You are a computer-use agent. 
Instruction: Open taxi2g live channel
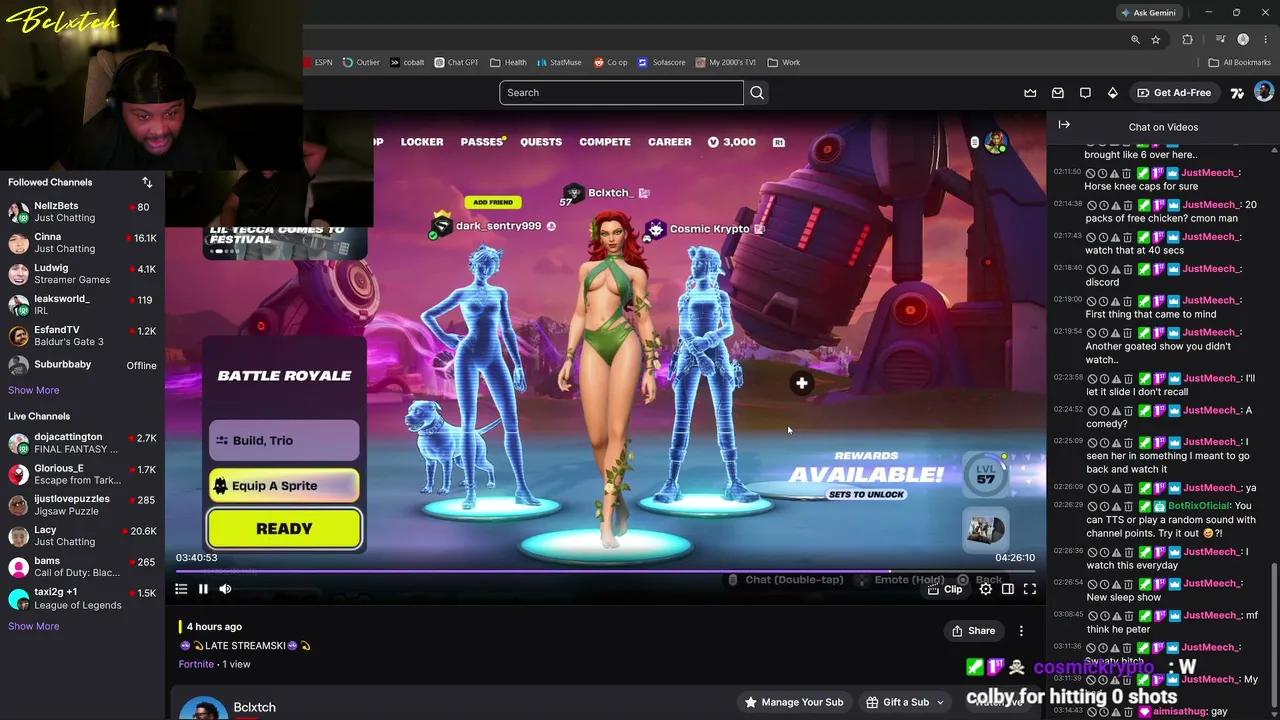82,598
